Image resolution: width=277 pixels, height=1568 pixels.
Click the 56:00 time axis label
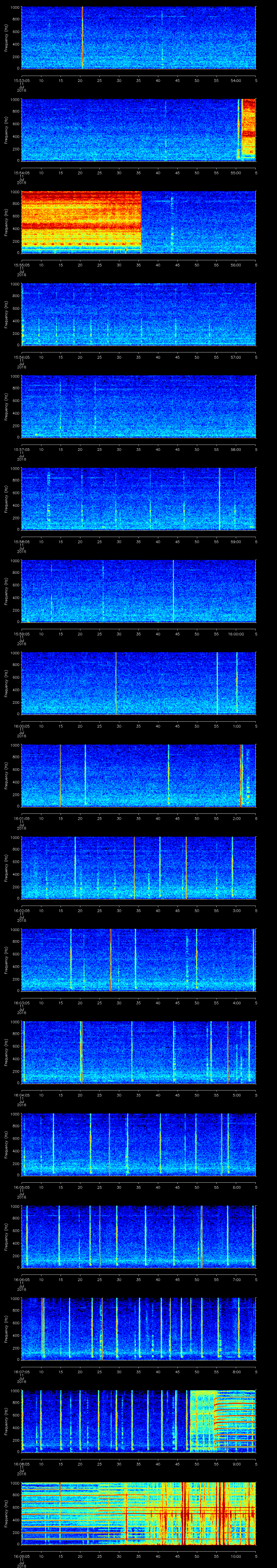(x=236, y=265)
